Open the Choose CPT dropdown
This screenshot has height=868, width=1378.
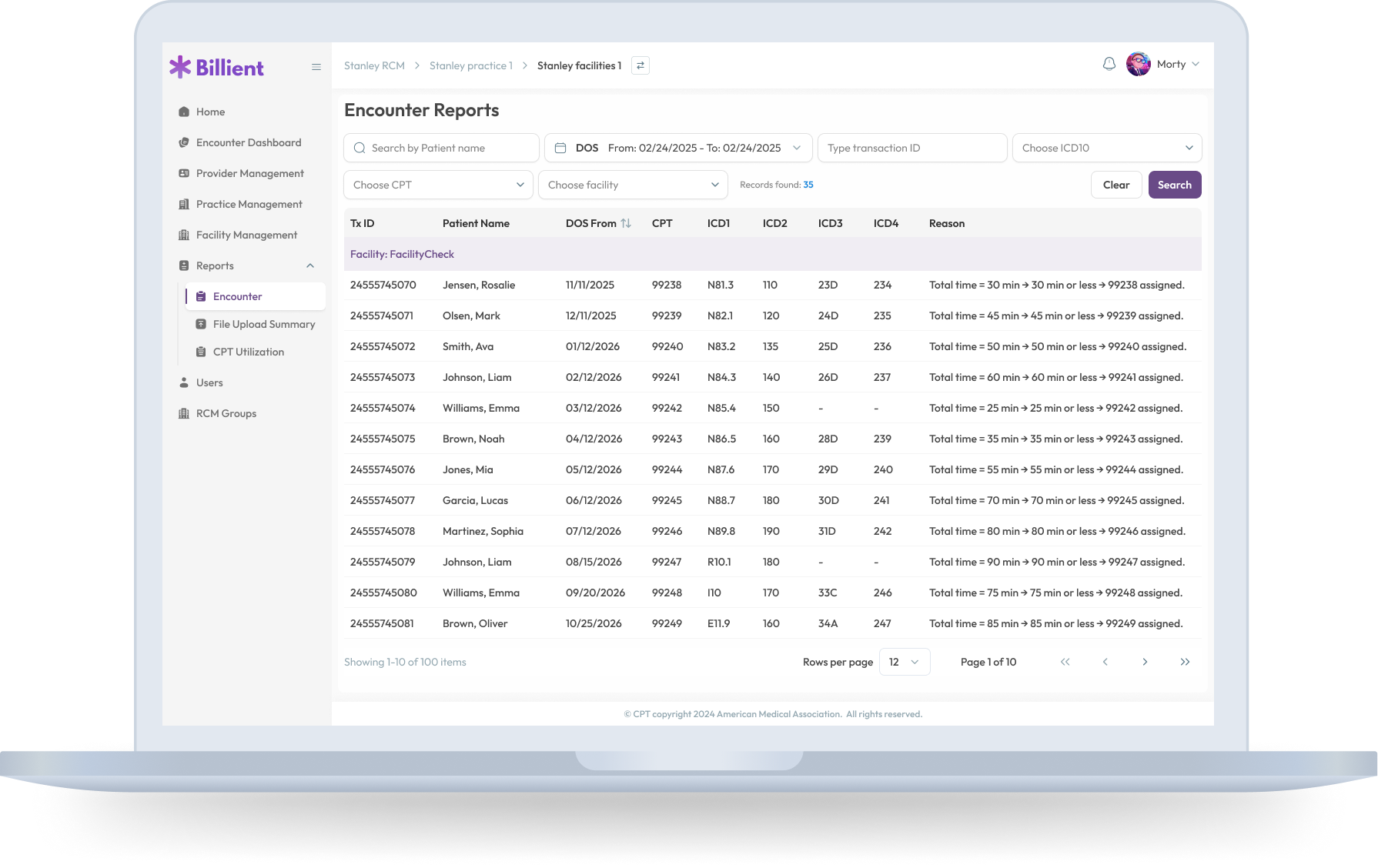[438, 185]
